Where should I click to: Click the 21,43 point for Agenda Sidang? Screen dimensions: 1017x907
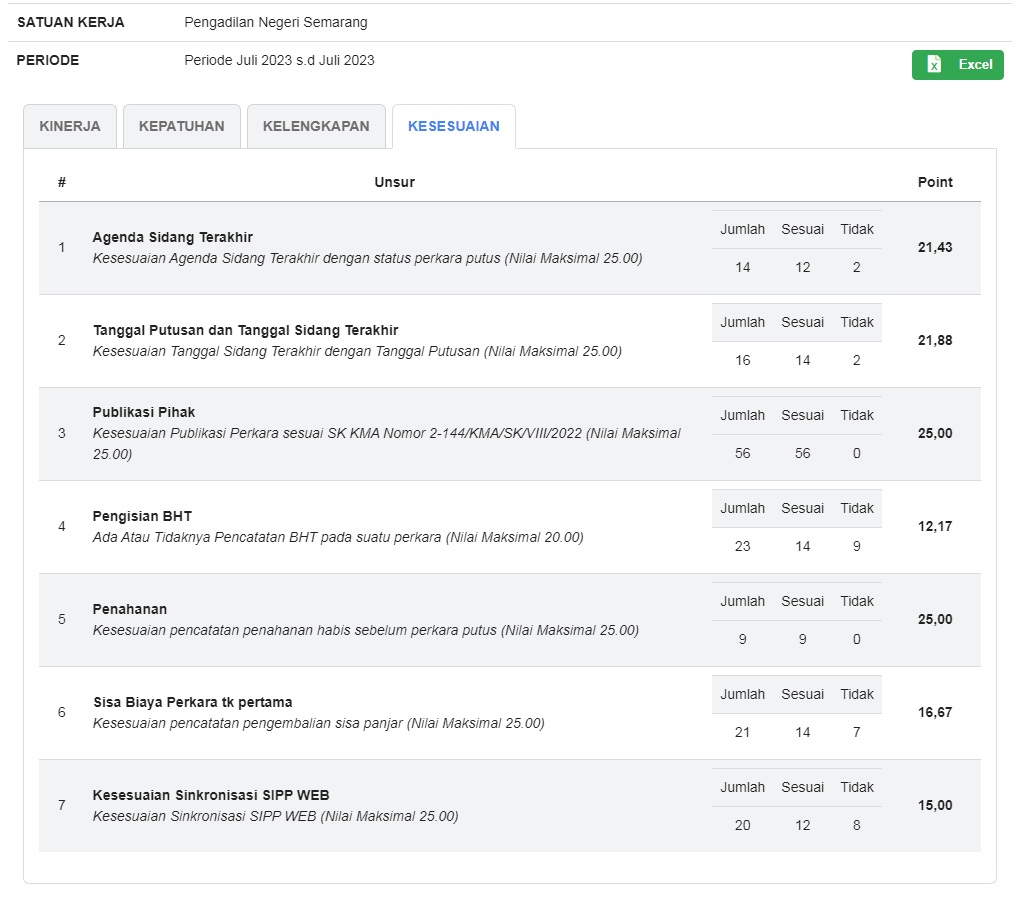click(x=935, y=247)
